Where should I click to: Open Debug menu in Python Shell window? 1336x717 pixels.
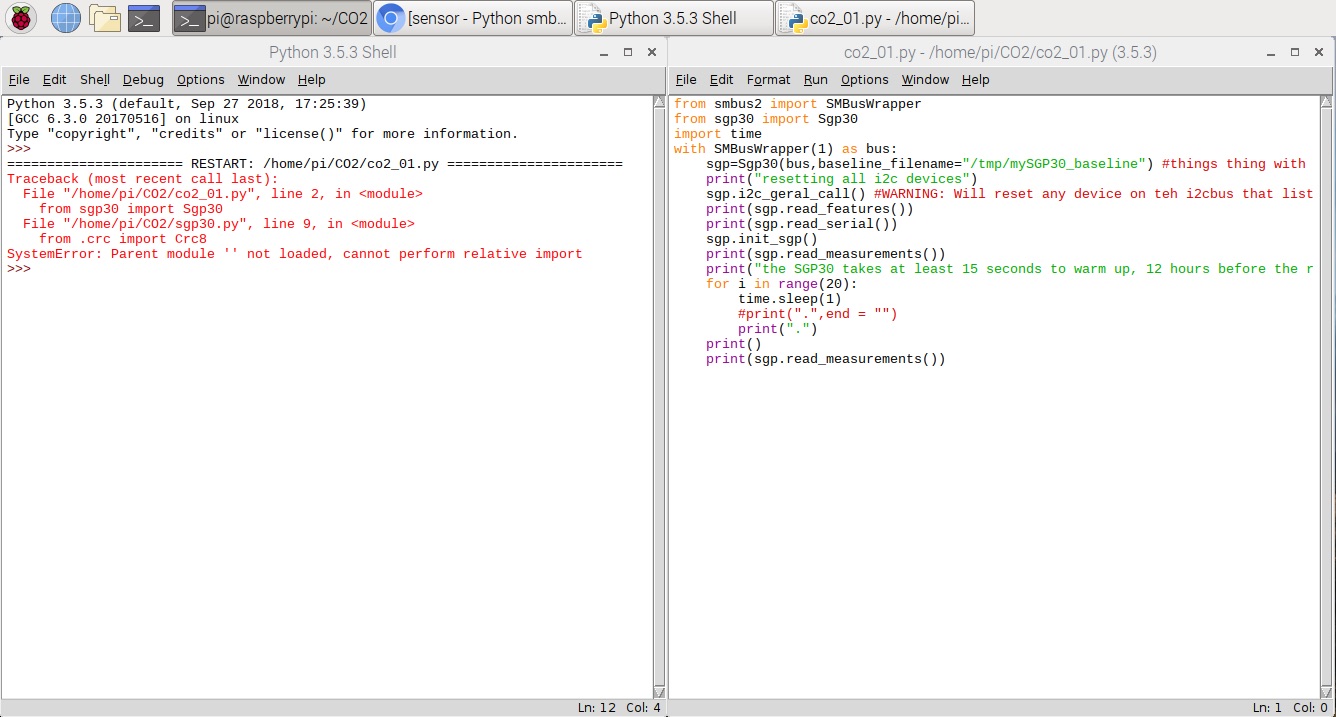(x=143, y=80)
